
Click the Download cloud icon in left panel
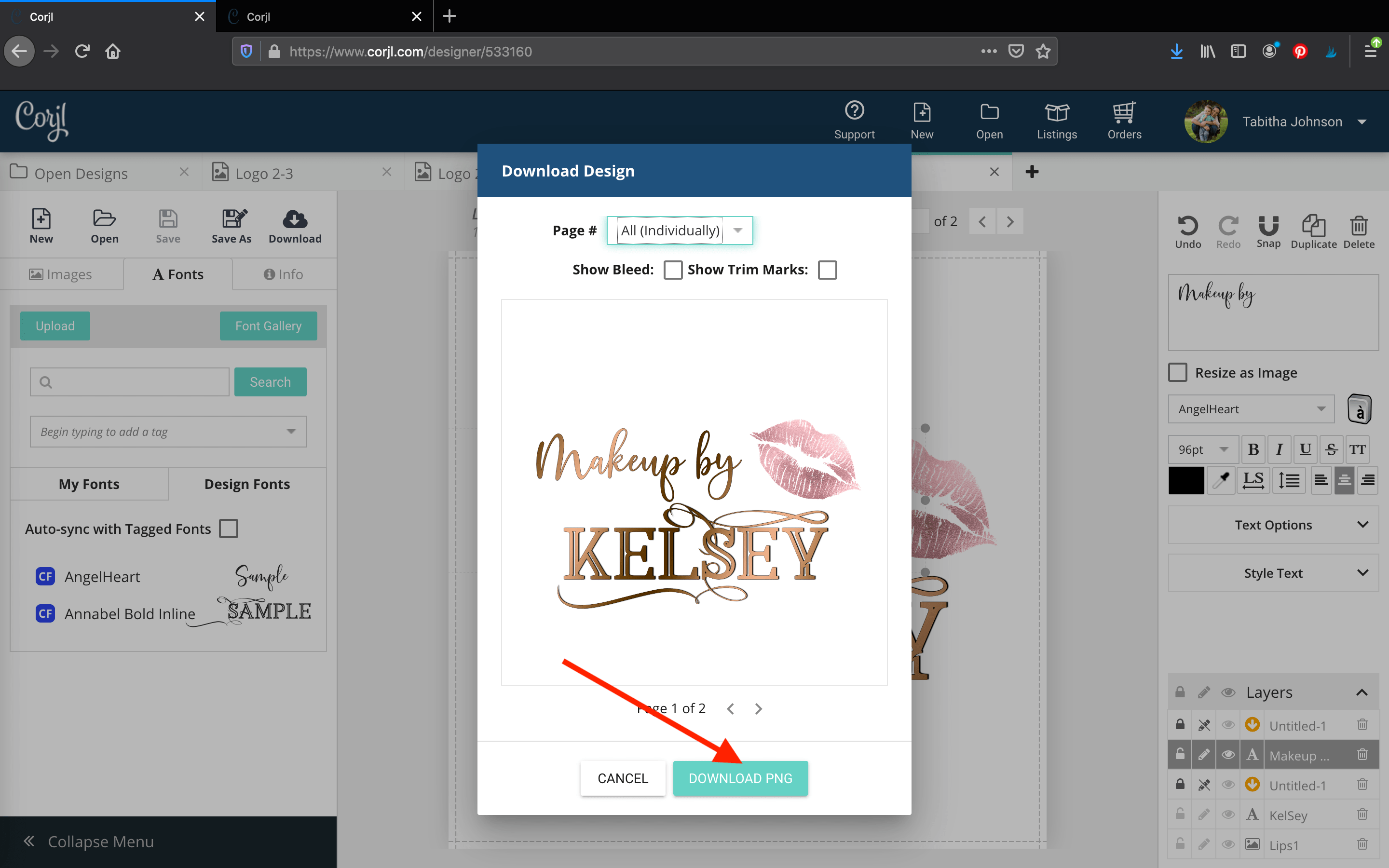pyautogui.click(x=295, y=220)
